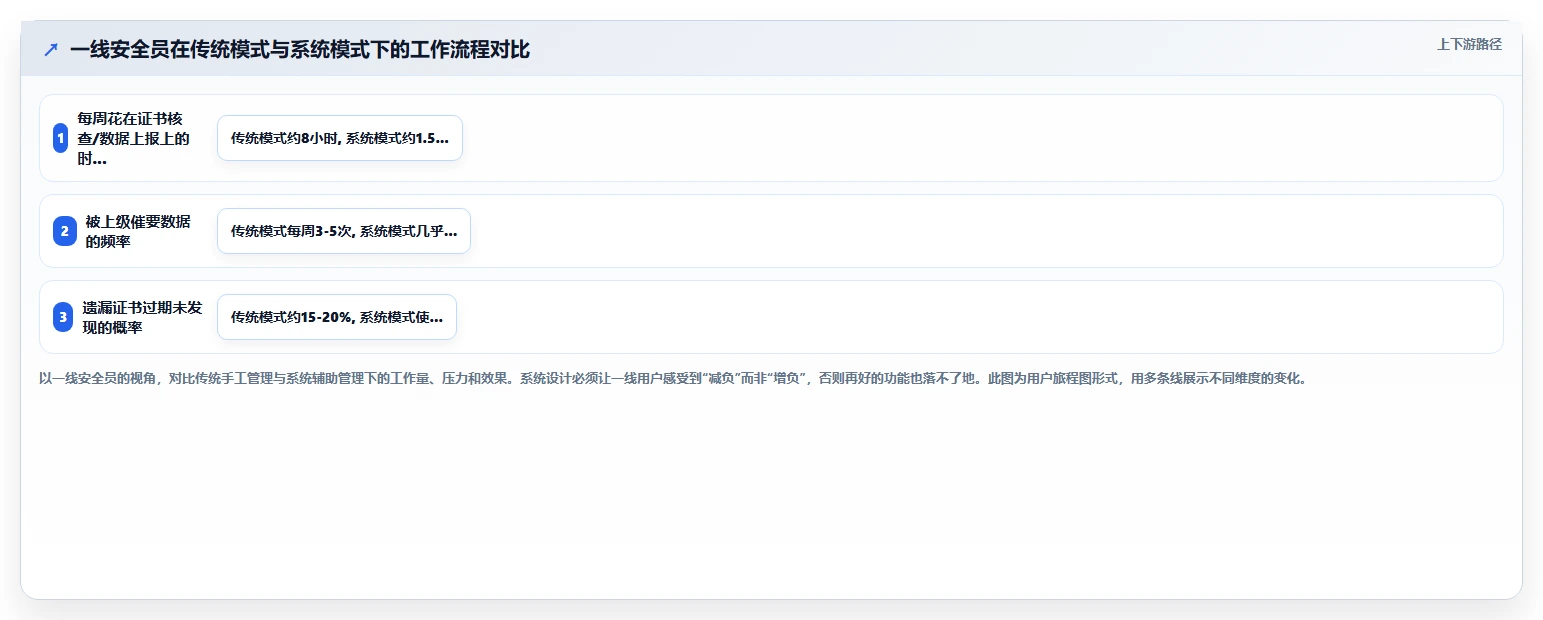This screenshot has height=620, width=1543.
Task: Click the description paragraph starting 以一线安全员的视角
Action: (x=673, y=379)
